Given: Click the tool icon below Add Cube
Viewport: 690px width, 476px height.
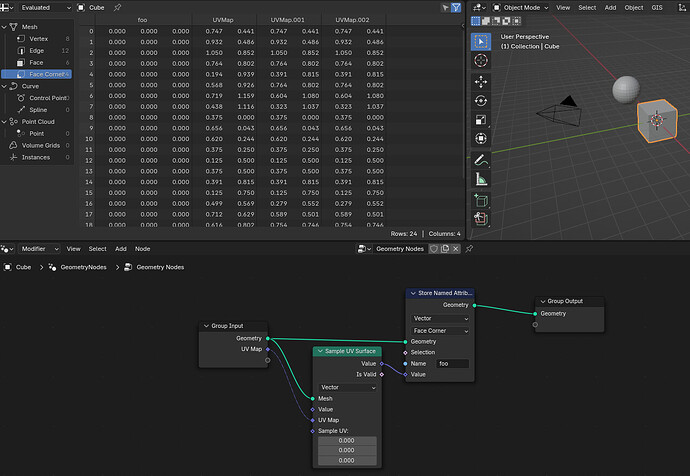Looking at the screenshot, I should pyautogui.click(x=481, y=219).
